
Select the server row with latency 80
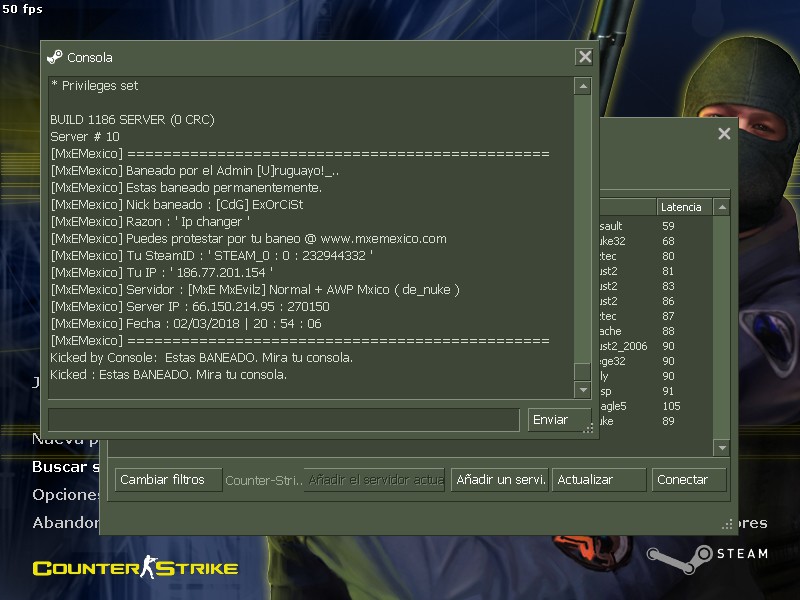[x=656, y=256]
